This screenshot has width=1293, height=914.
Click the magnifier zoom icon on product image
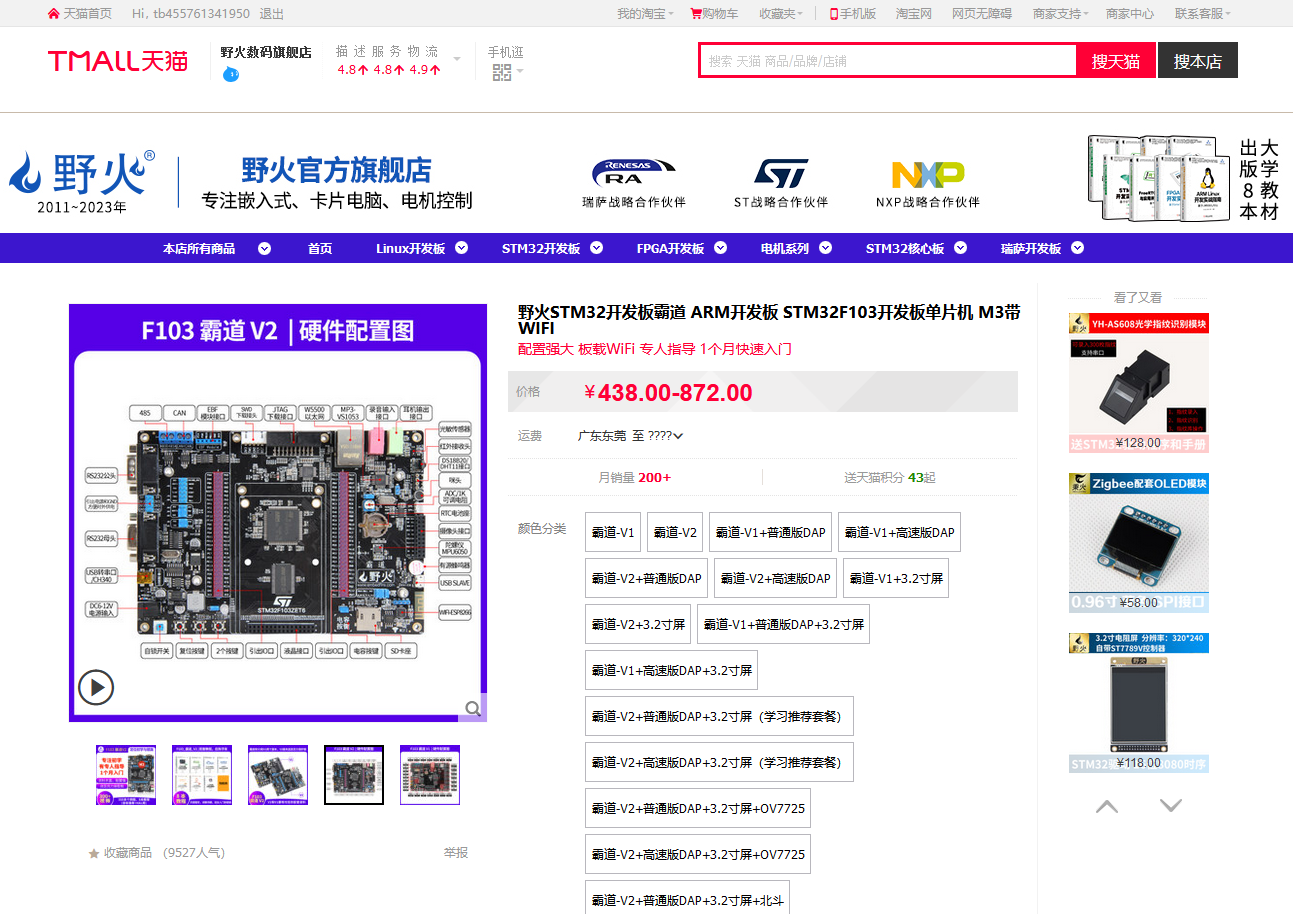[472, 708]
